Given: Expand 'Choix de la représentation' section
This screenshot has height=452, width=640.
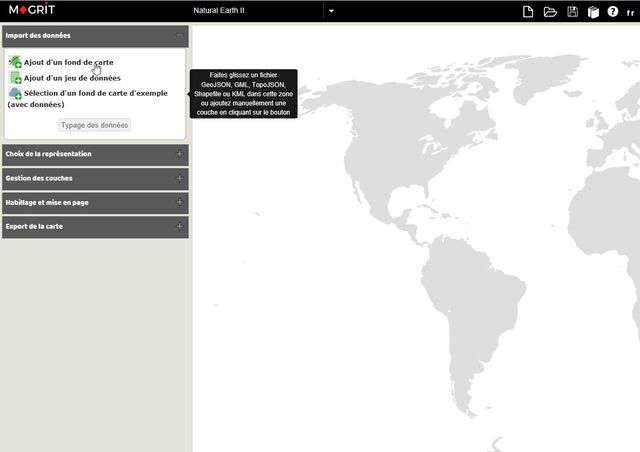Looking at the screenshot, I should click(179, 154).
